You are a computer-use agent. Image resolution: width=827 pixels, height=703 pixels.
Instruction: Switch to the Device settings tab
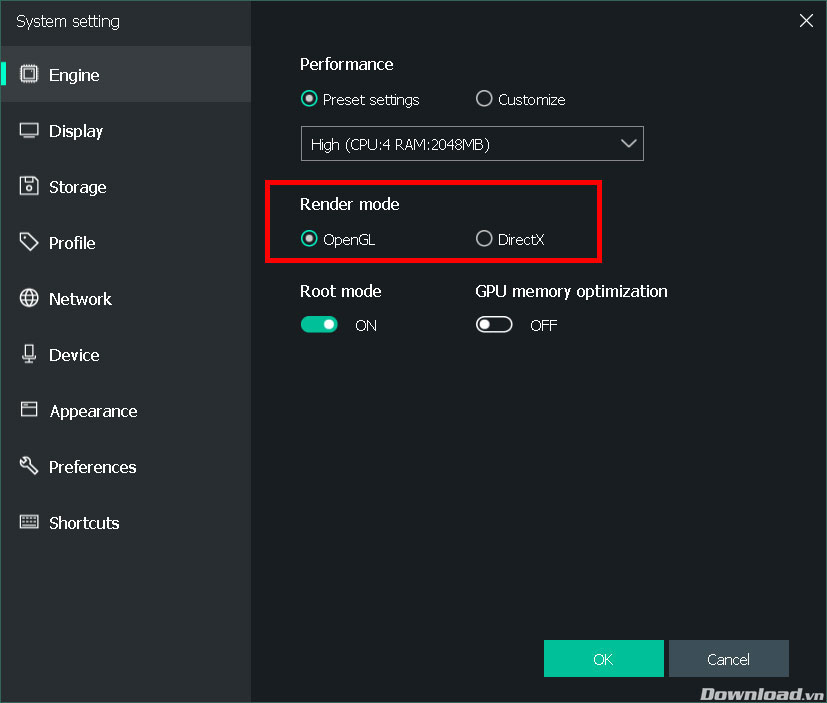tap(126, 354)
